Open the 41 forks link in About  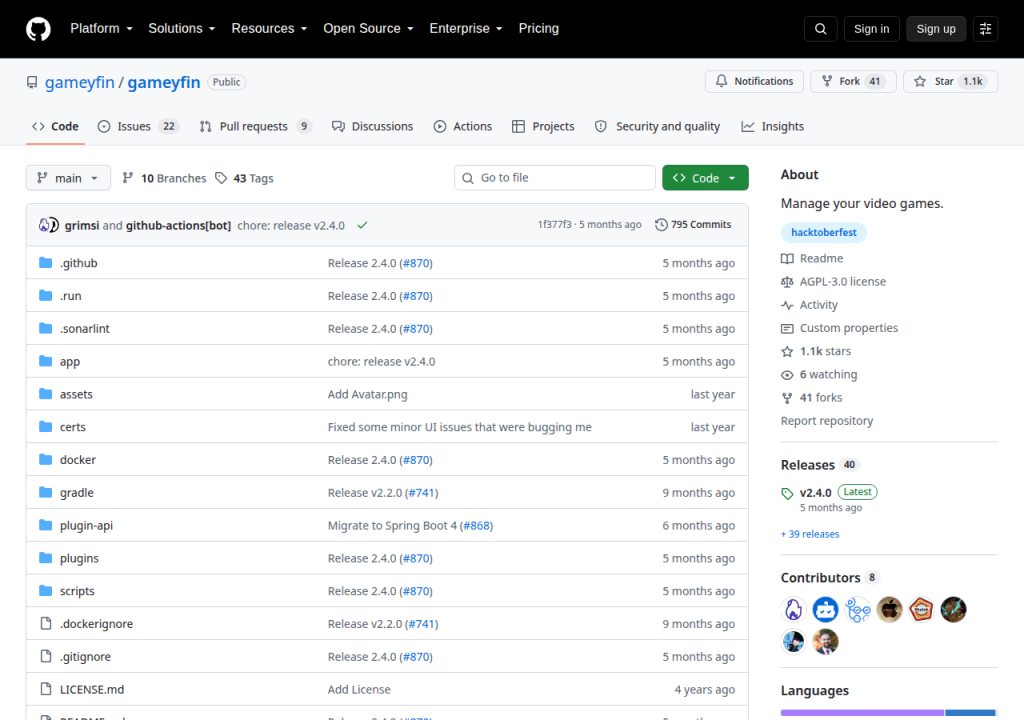click(x=812, y=398)
